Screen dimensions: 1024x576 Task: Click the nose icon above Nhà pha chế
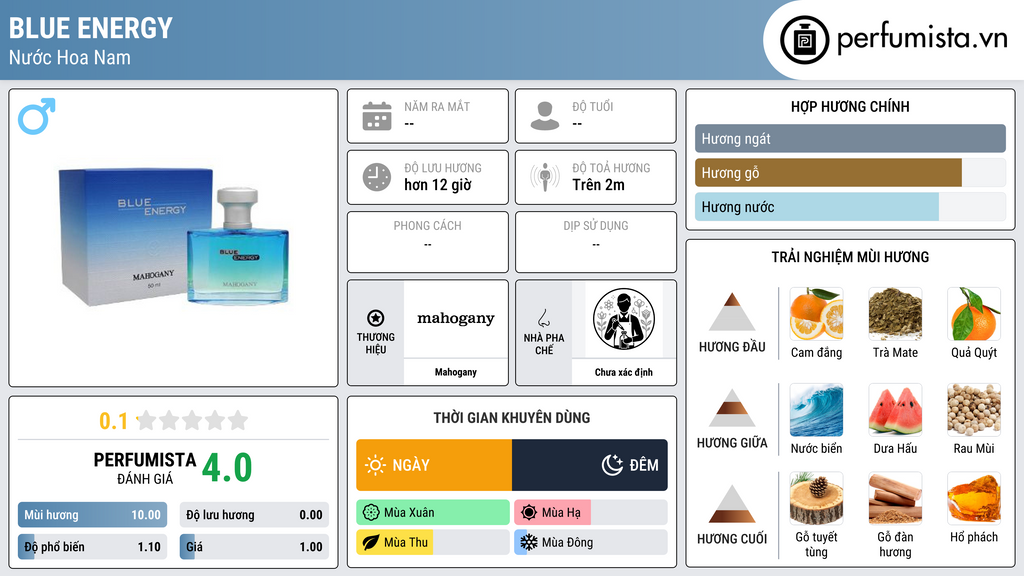pos(543,318)
